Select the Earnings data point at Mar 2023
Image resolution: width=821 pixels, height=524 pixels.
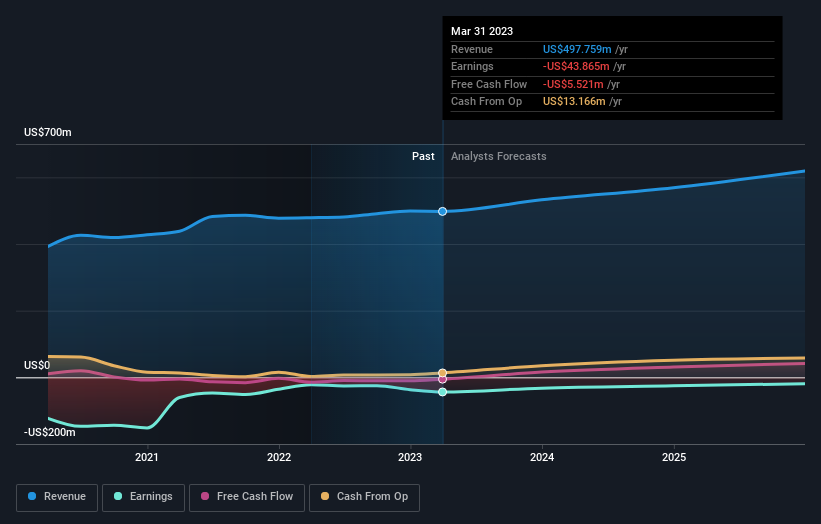pyautogui.click(x=442, y=392)
